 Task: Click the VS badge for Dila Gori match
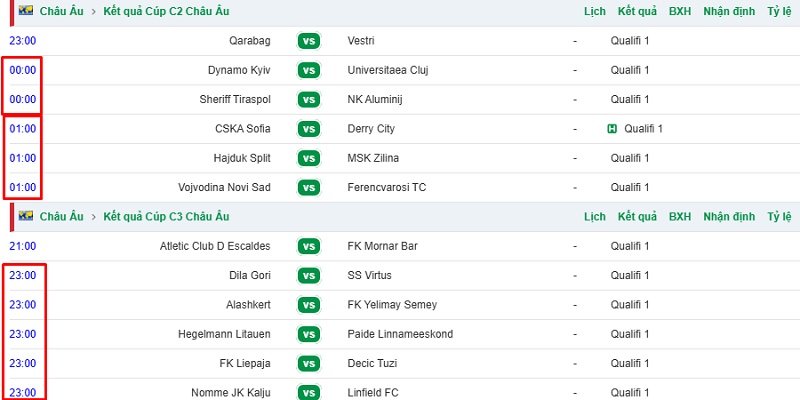[x=309, y=276]
